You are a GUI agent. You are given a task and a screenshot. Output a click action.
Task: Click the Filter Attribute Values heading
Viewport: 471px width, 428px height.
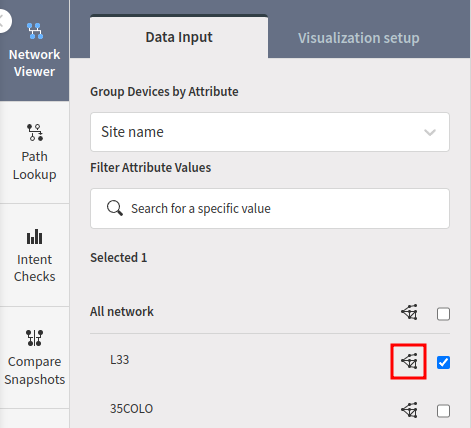[150, 167]
